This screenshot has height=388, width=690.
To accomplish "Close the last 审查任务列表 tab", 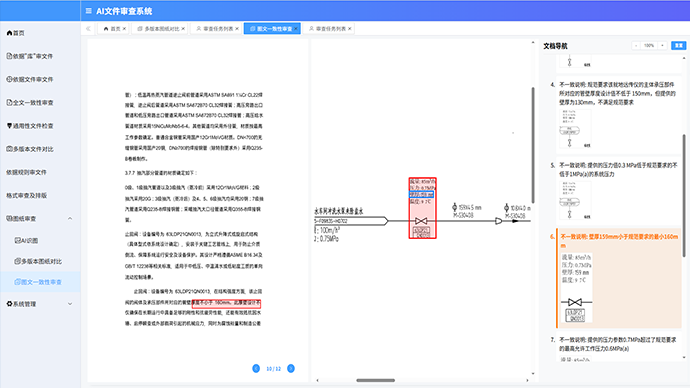I will pyautogui.click(x=350, y=29).
